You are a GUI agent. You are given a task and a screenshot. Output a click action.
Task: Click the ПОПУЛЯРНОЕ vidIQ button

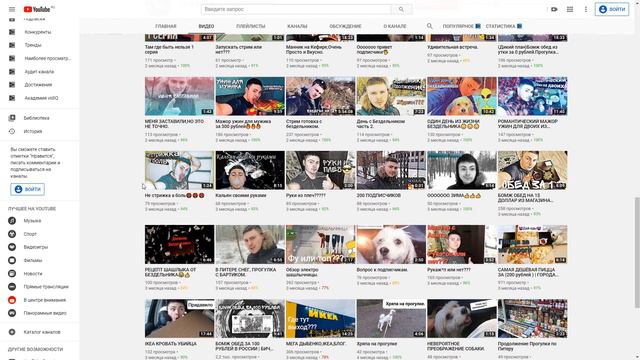point(461,26)
